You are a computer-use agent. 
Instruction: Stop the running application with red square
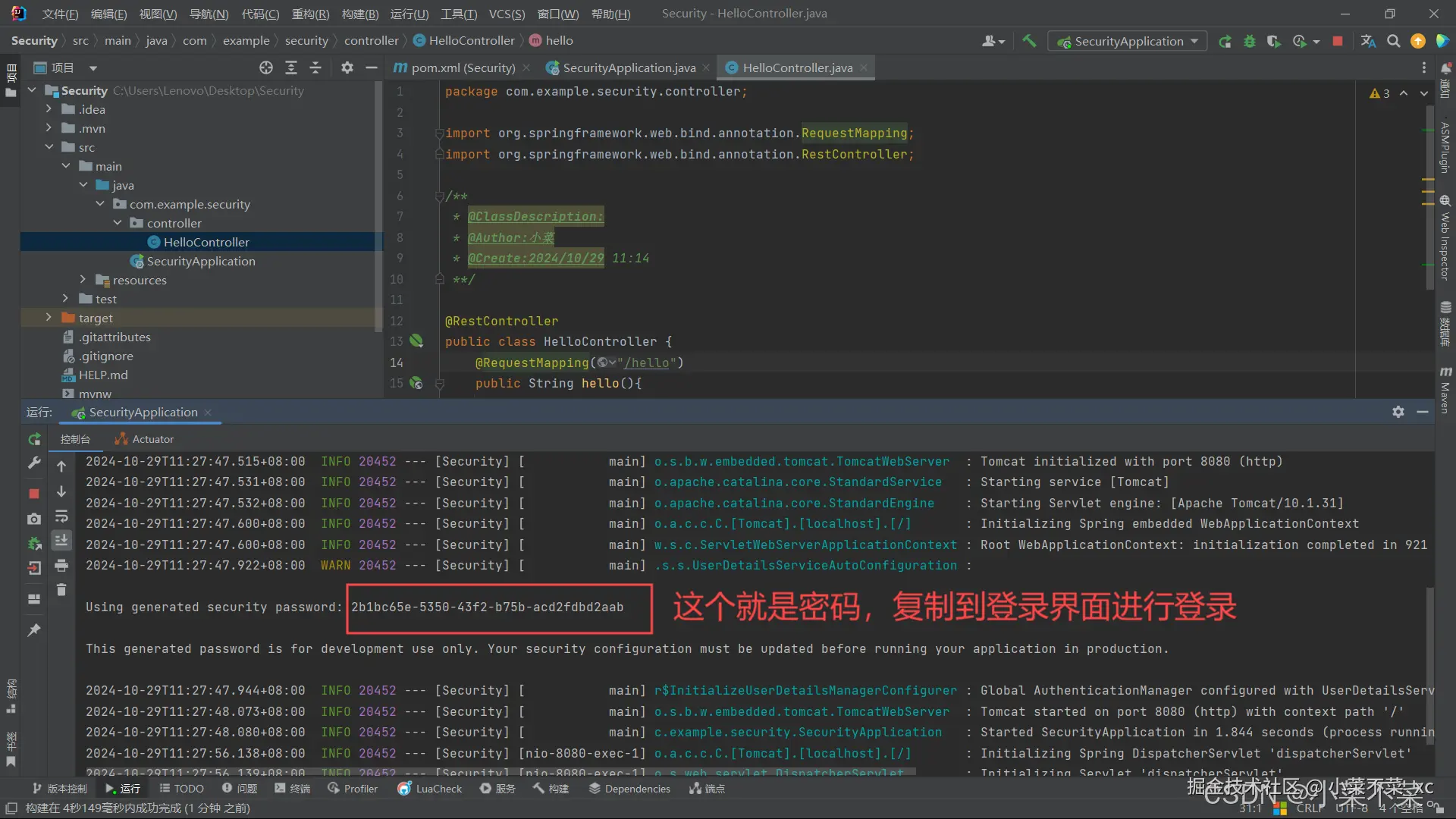click(x=1338, y=41)
